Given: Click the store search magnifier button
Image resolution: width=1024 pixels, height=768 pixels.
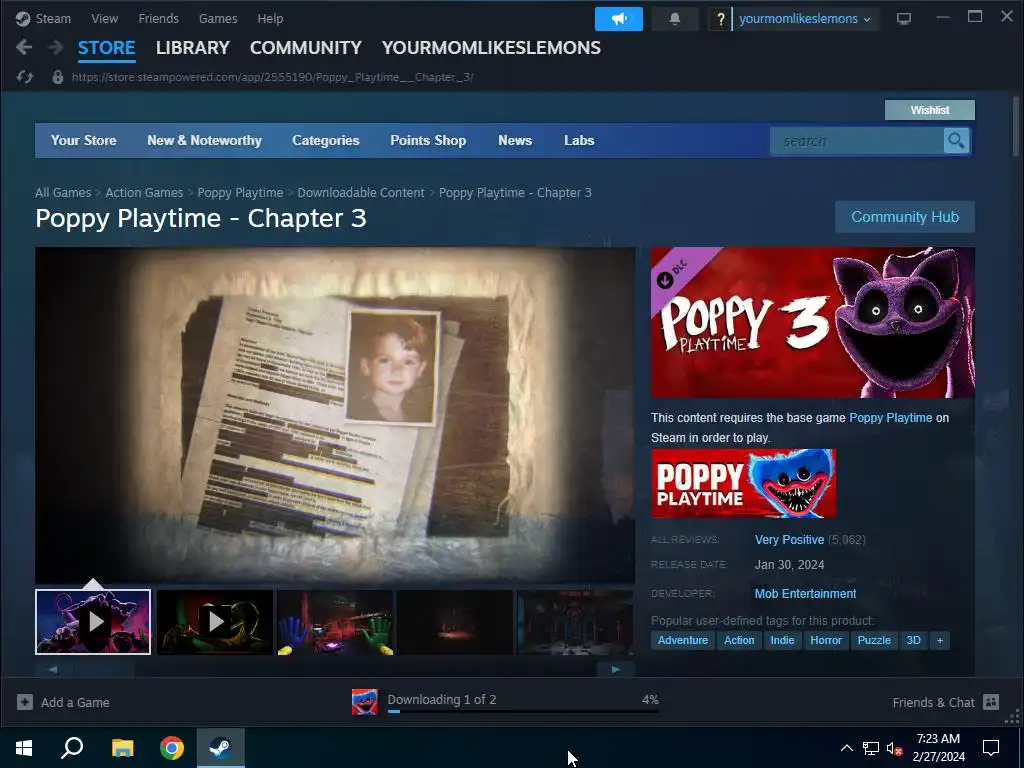Looking at the screenshot, I should tap(956, 140).
